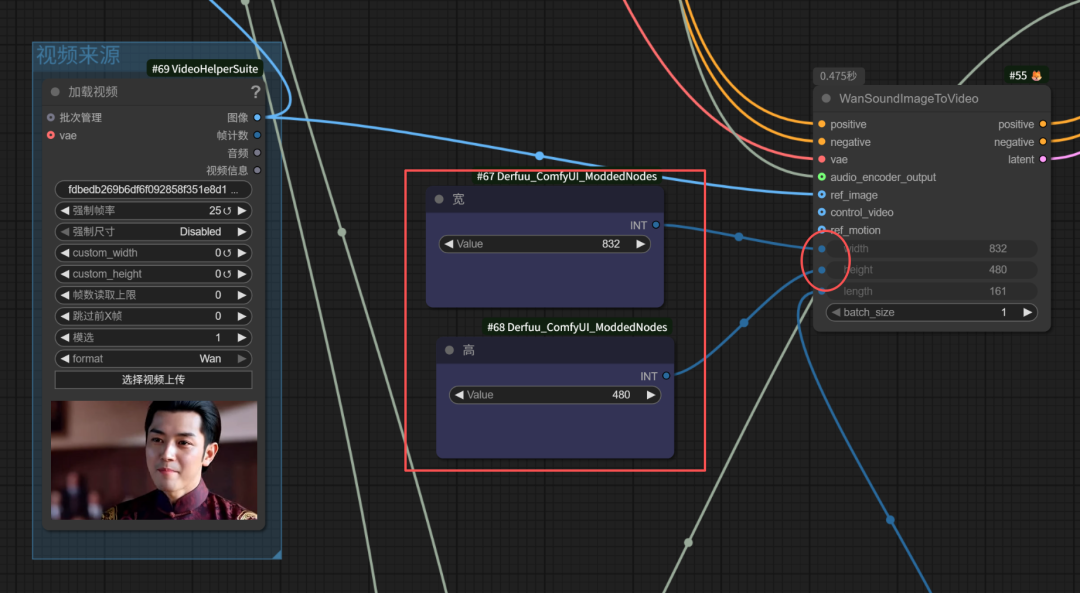Click the height input socket
The width and height of the screenshot is (1080, 593).
822,270
